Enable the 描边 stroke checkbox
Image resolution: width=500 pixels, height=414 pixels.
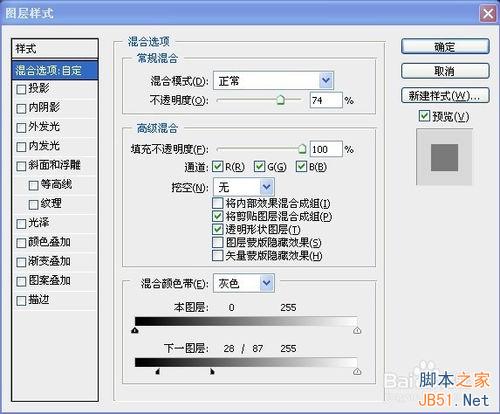click(21, 301)
